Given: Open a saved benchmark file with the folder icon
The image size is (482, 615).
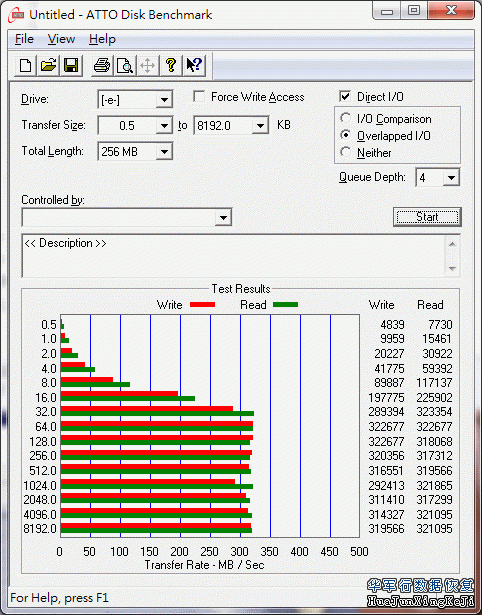Looking at the screenshot, I should (x=48, y=65).
